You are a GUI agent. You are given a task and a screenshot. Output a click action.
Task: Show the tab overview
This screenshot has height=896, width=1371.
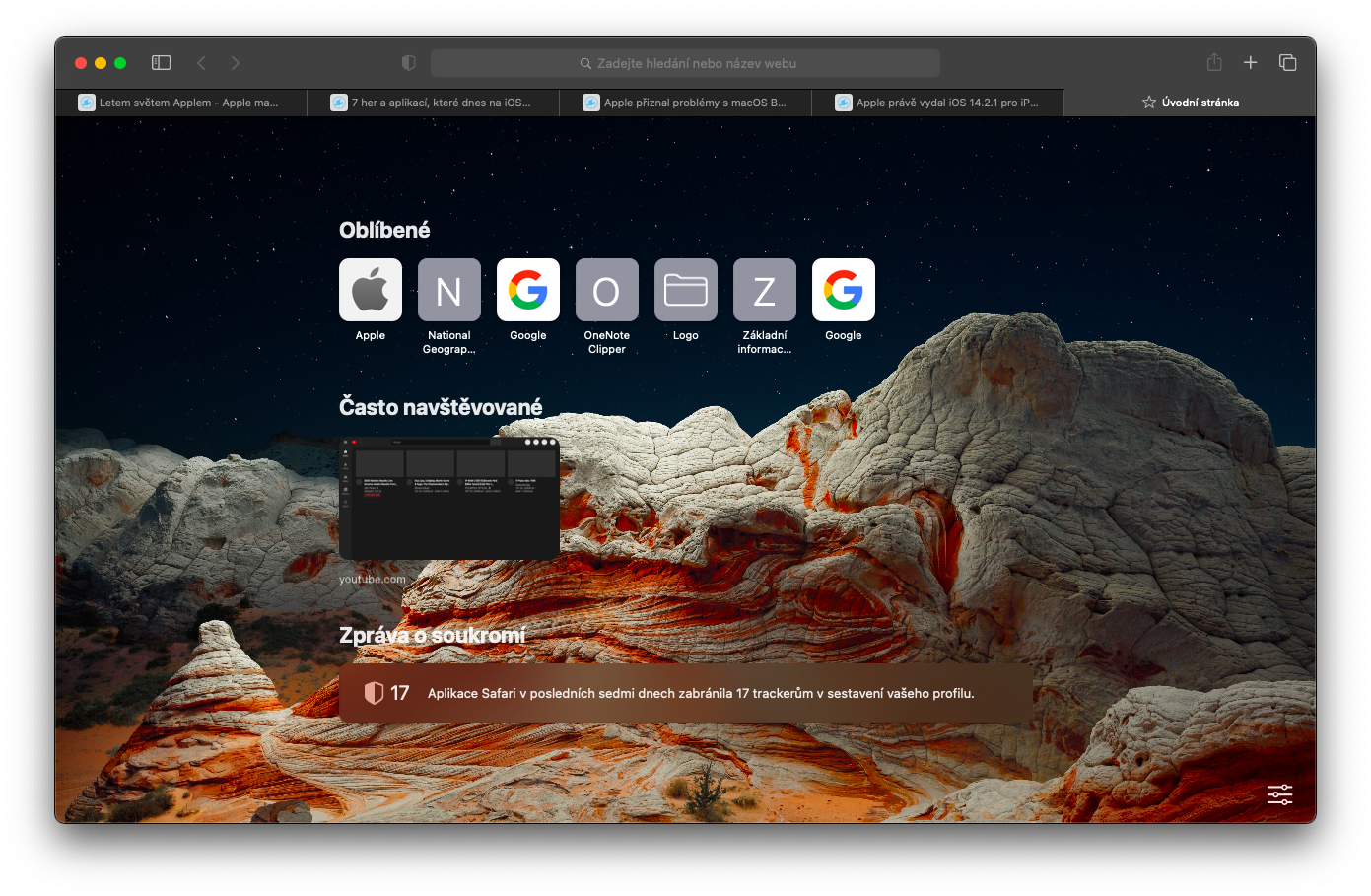tap(1287, 63)
